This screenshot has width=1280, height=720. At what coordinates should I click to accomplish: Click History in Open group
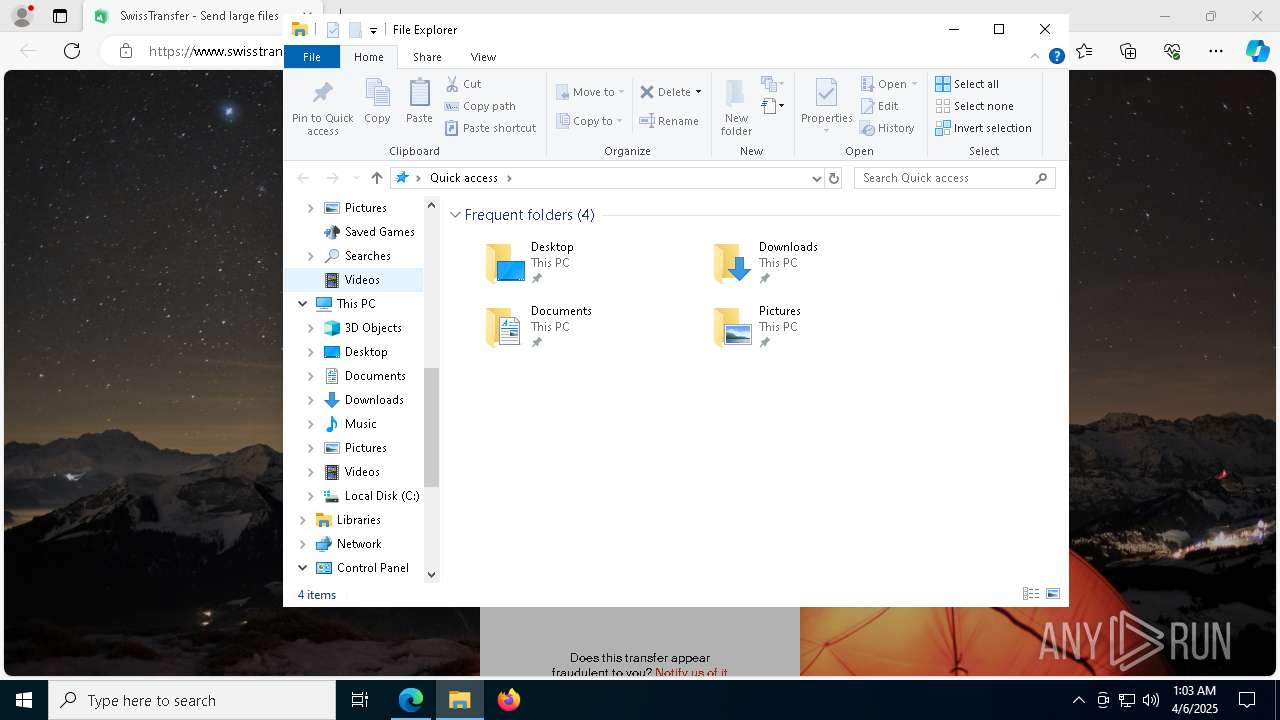(x=887, y=128)
